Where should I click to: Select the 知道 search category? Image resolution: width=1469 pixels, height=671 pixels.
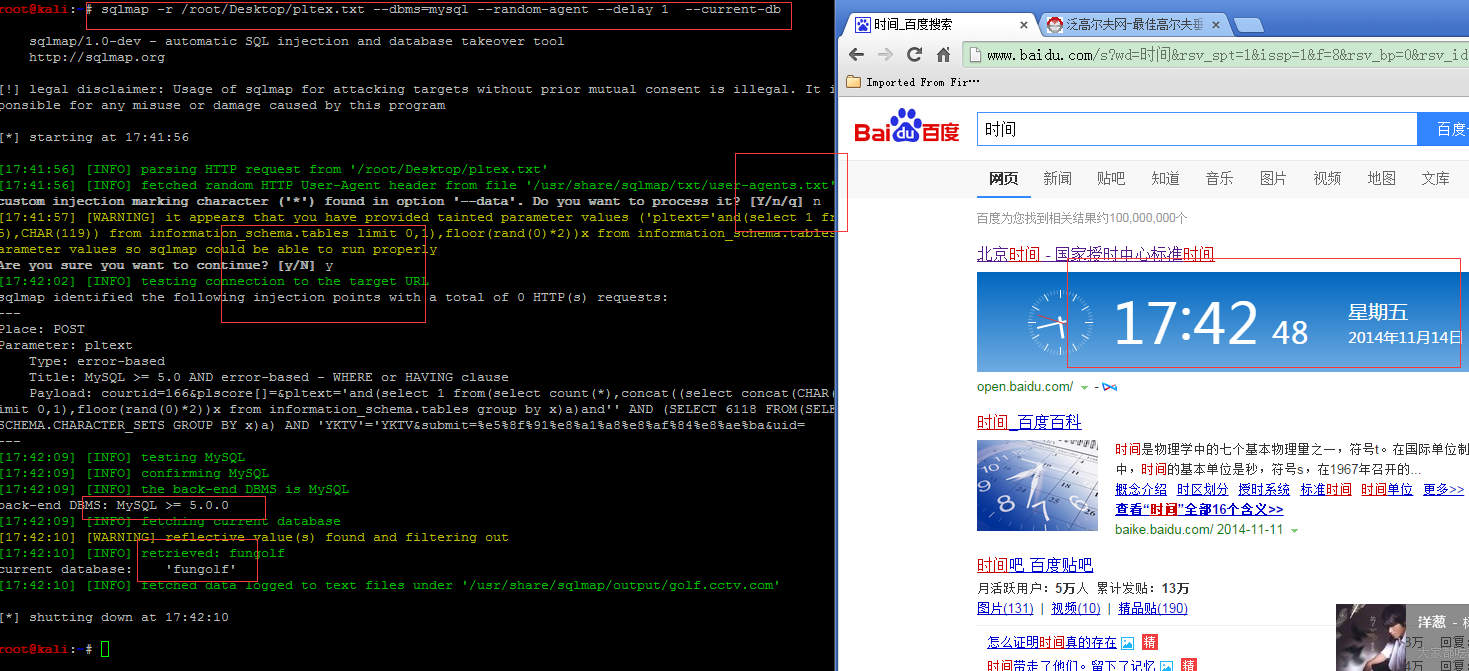1165,178
